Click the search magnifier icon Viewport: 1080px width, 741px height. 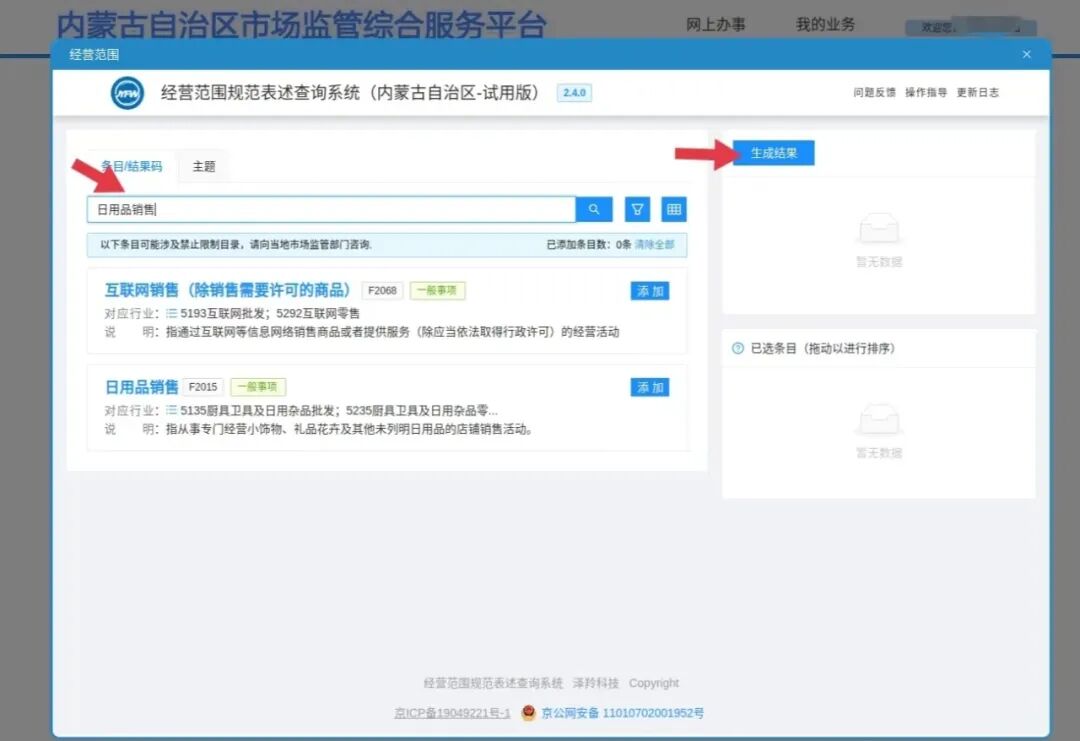[596, 209]
